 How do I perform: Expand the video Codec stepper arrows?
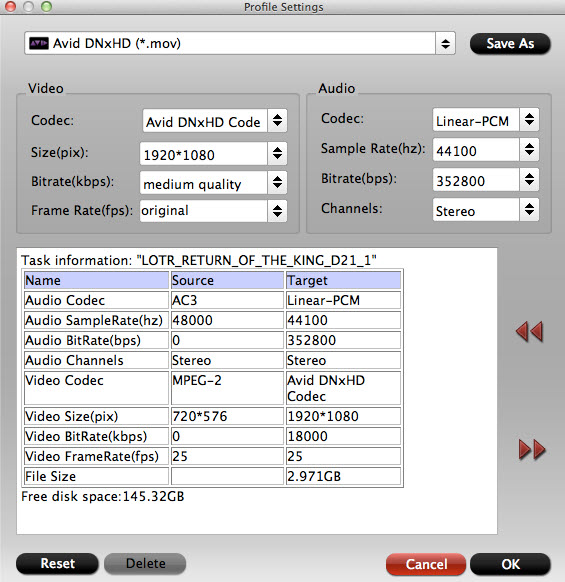click(277, 120)
